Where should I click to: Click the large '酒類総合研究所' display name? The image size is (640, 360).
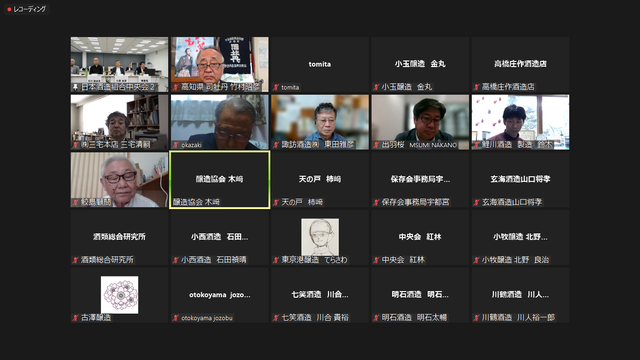119,236
